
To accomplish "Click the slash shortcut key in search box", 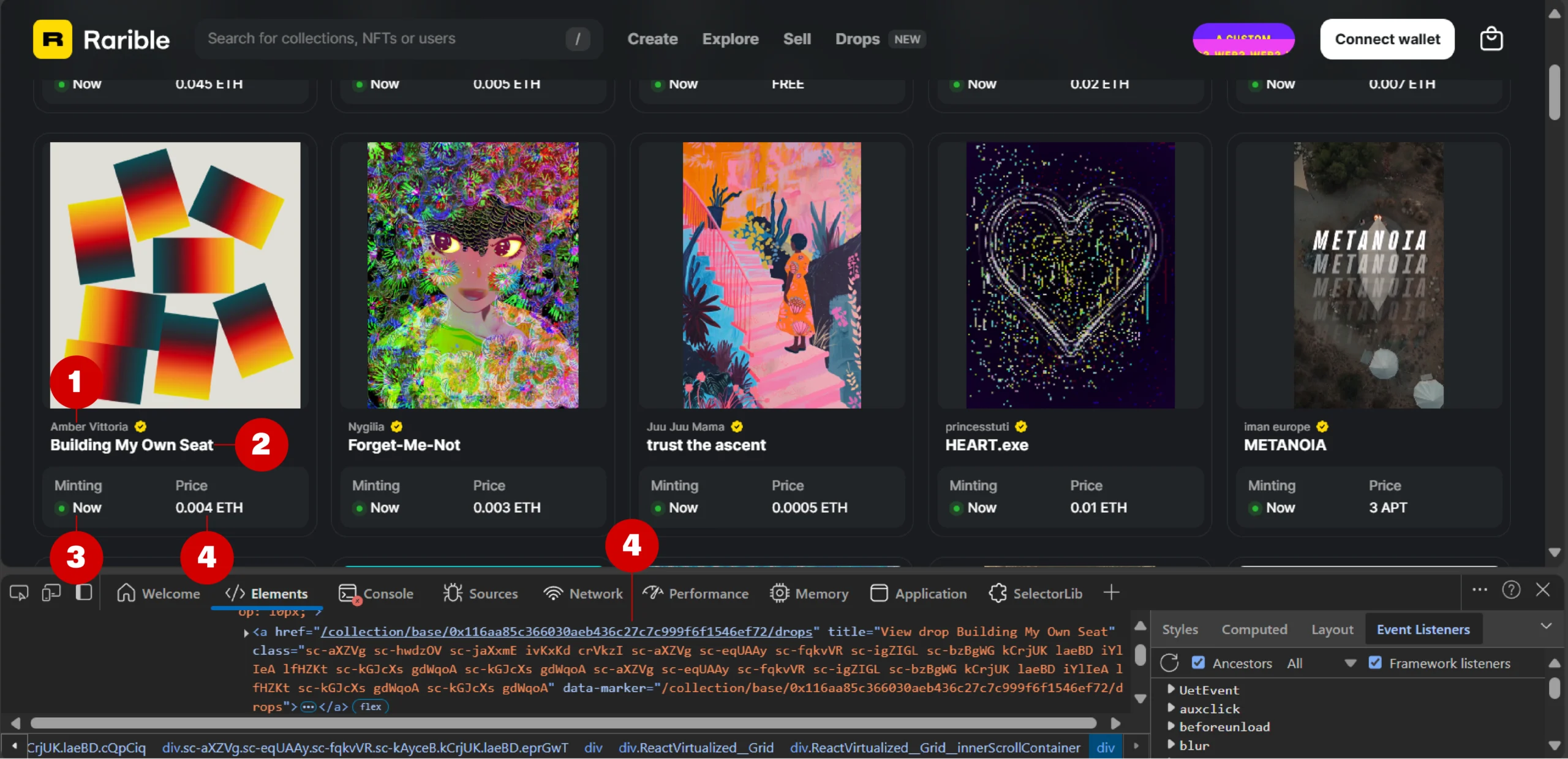I will pyautogui.click(x=578, y=39).
